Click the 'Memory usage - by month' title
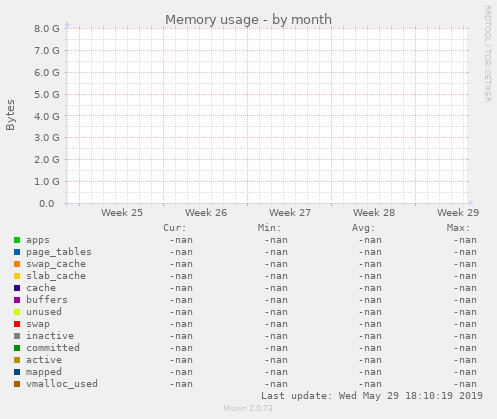This screenshot has height=419, width=497. point(248,20)
